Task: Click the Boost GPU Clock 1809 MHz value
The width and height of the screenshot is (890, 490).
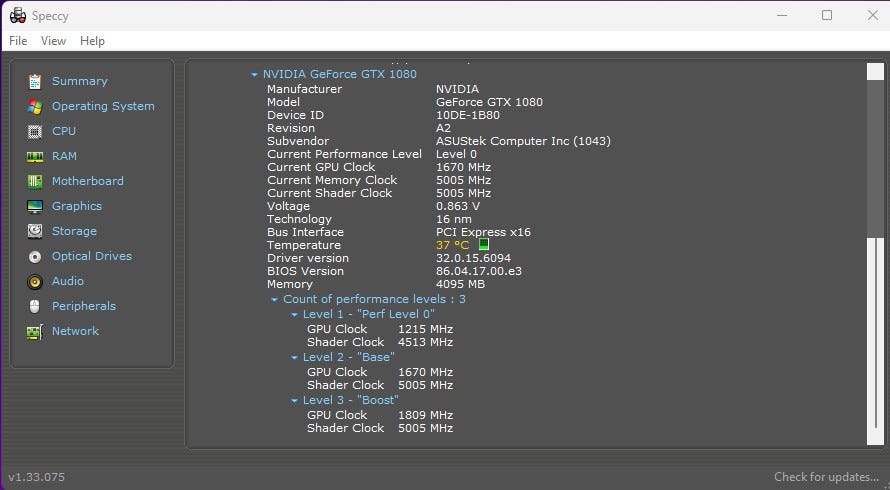Action: tap(426, 415)
